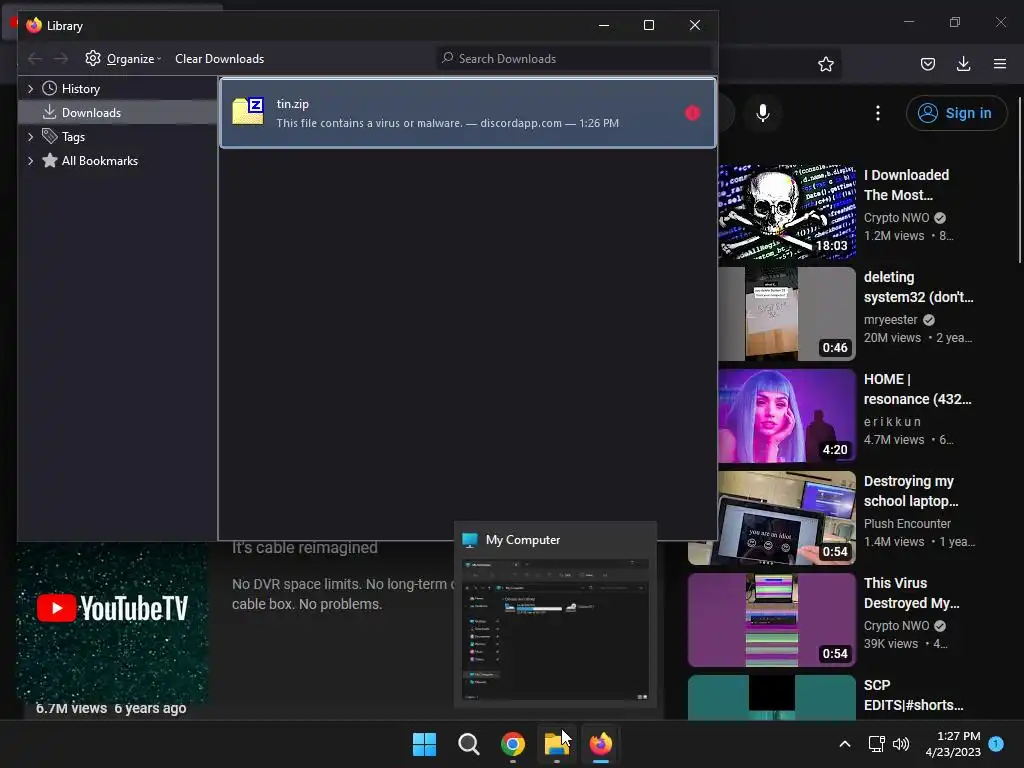The height and width of the screenshot is (768, 1024).
Task: Click Firefox taskbar icon
Action: point(601,744)
